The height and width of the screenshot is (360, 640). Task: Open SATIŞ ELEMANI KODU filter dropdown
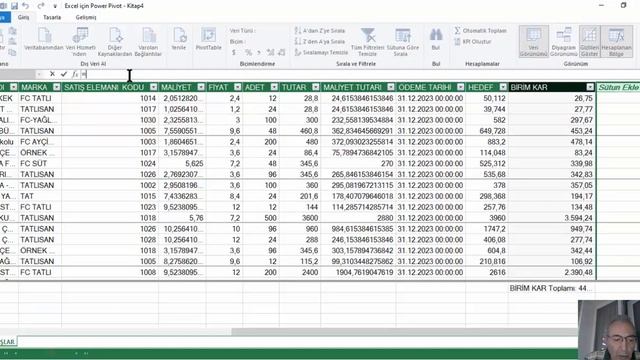pyautogui.click(x=153, y=87)
